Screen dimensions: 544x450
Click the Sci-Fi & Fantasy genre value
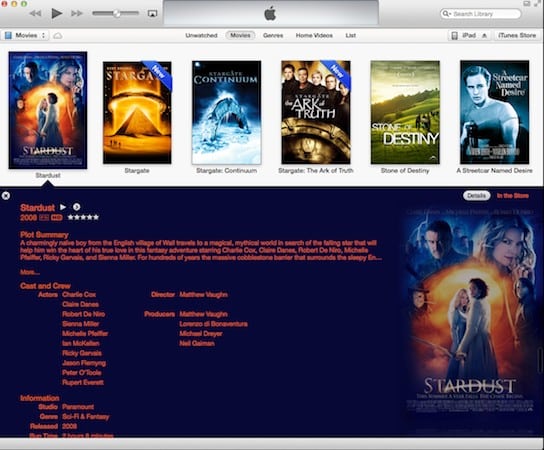[86, 417]
